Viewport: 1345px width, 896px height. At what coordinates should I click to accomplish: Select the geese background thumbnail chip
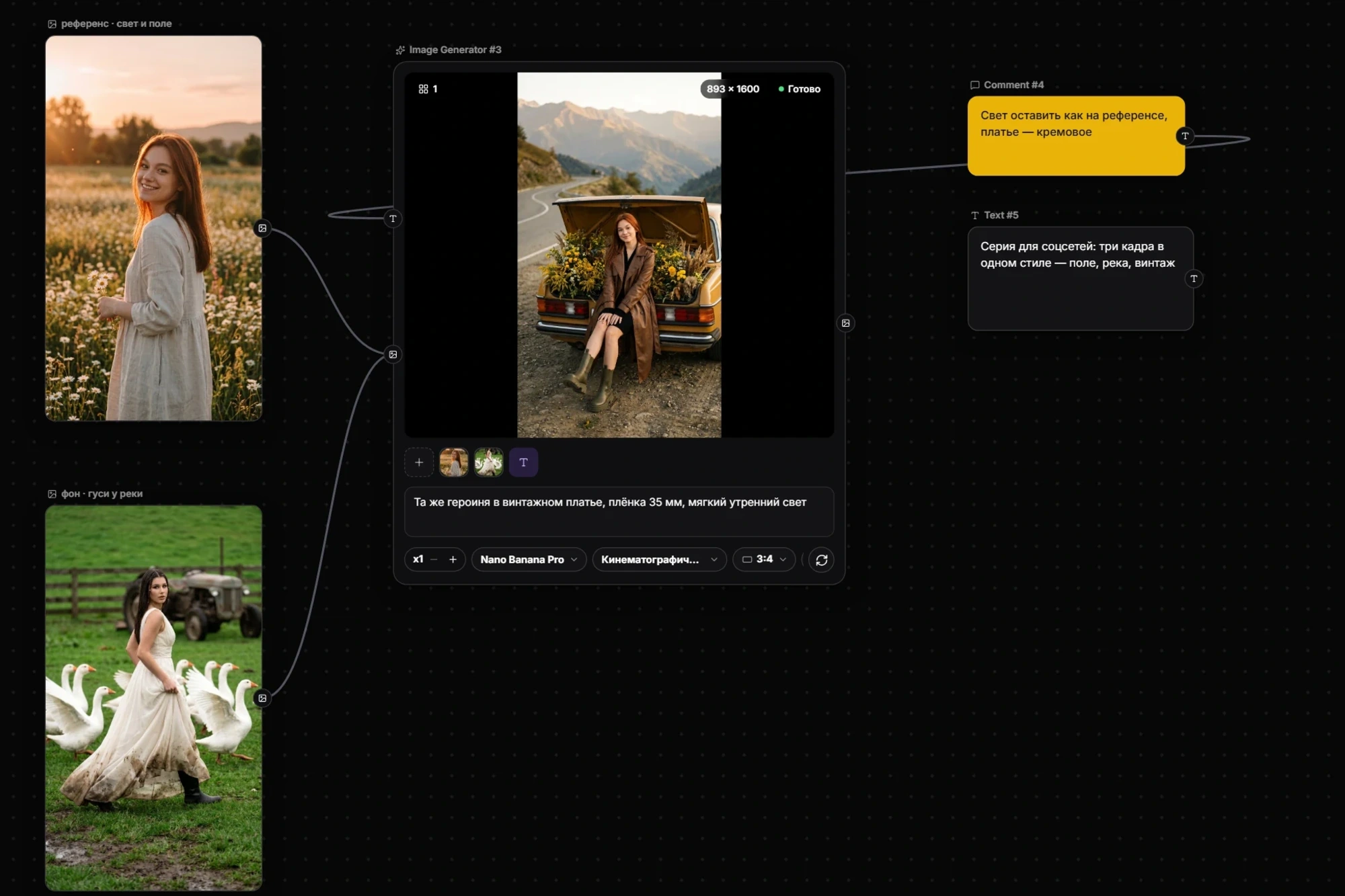click(x=489, y=462)
